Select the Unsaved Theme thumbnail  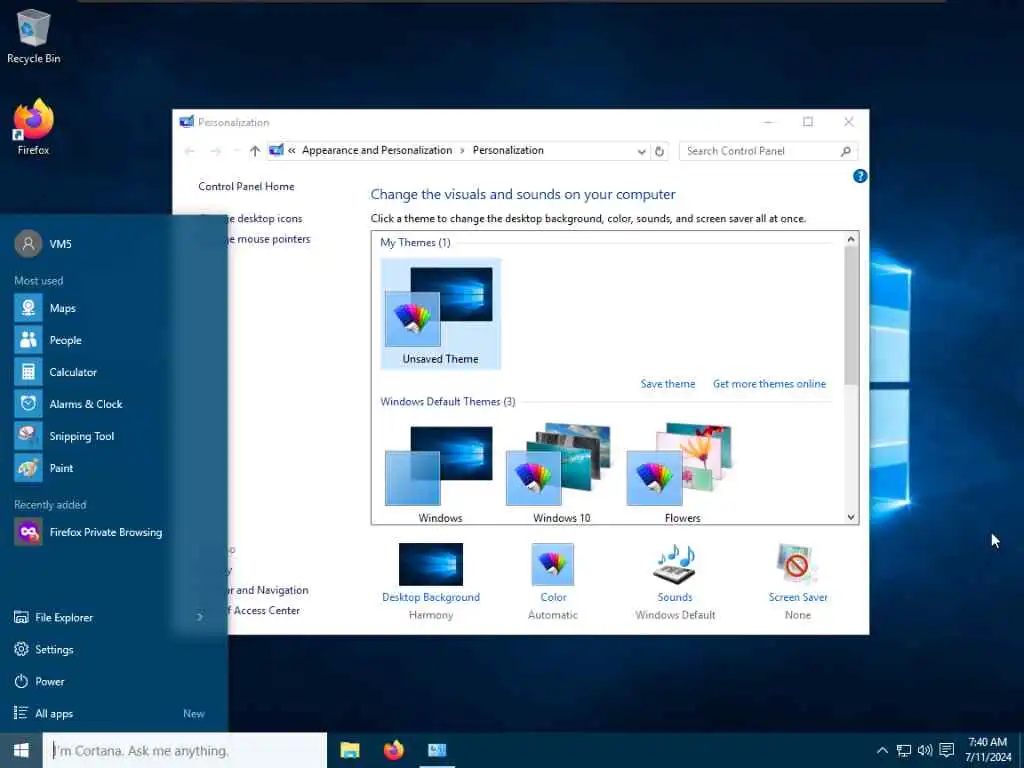click(441, 314)
